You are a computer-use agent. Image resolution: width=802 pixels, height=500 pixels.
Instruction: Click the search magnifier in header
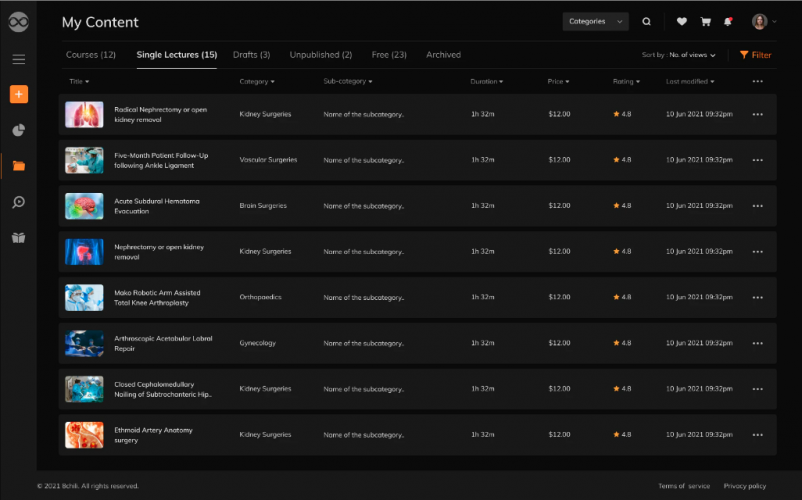[x=647, y=22]
